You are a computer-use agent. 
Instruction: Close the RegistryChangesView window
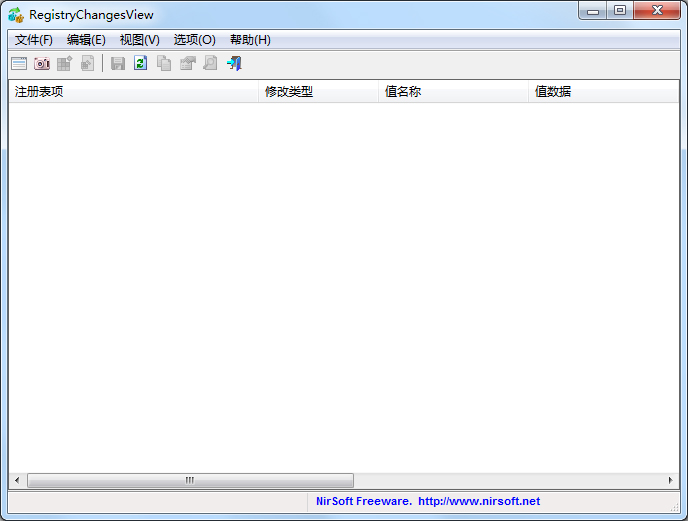[x=657, y=11]
